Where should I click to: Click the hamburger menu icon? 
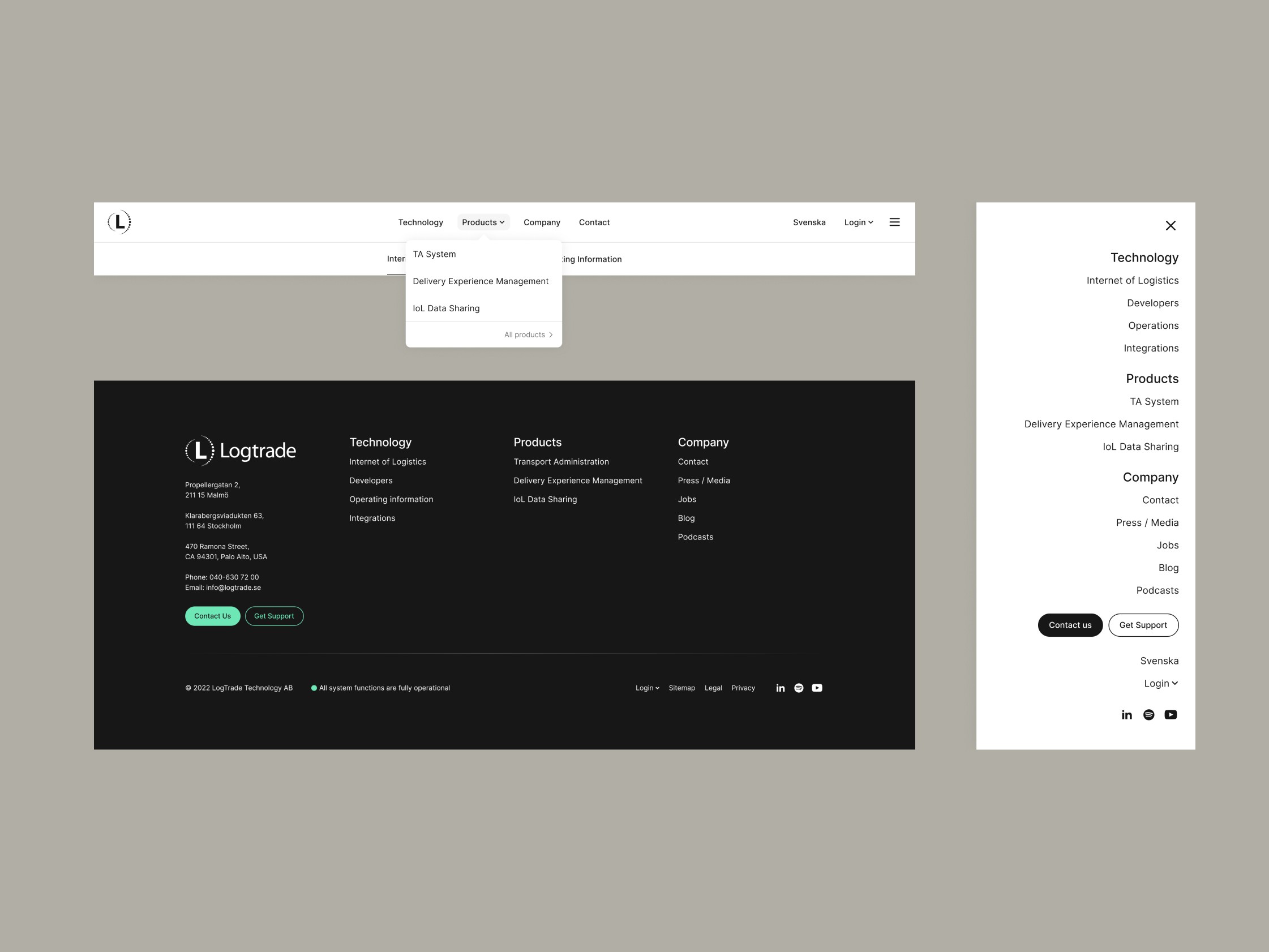coord(895,221)
